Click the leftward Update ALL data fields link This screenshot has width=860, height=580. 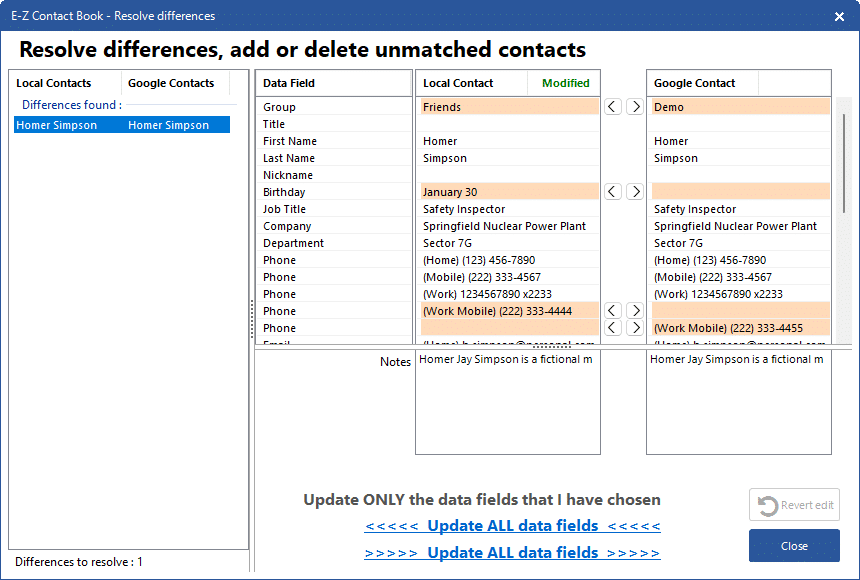coord(512,526)
